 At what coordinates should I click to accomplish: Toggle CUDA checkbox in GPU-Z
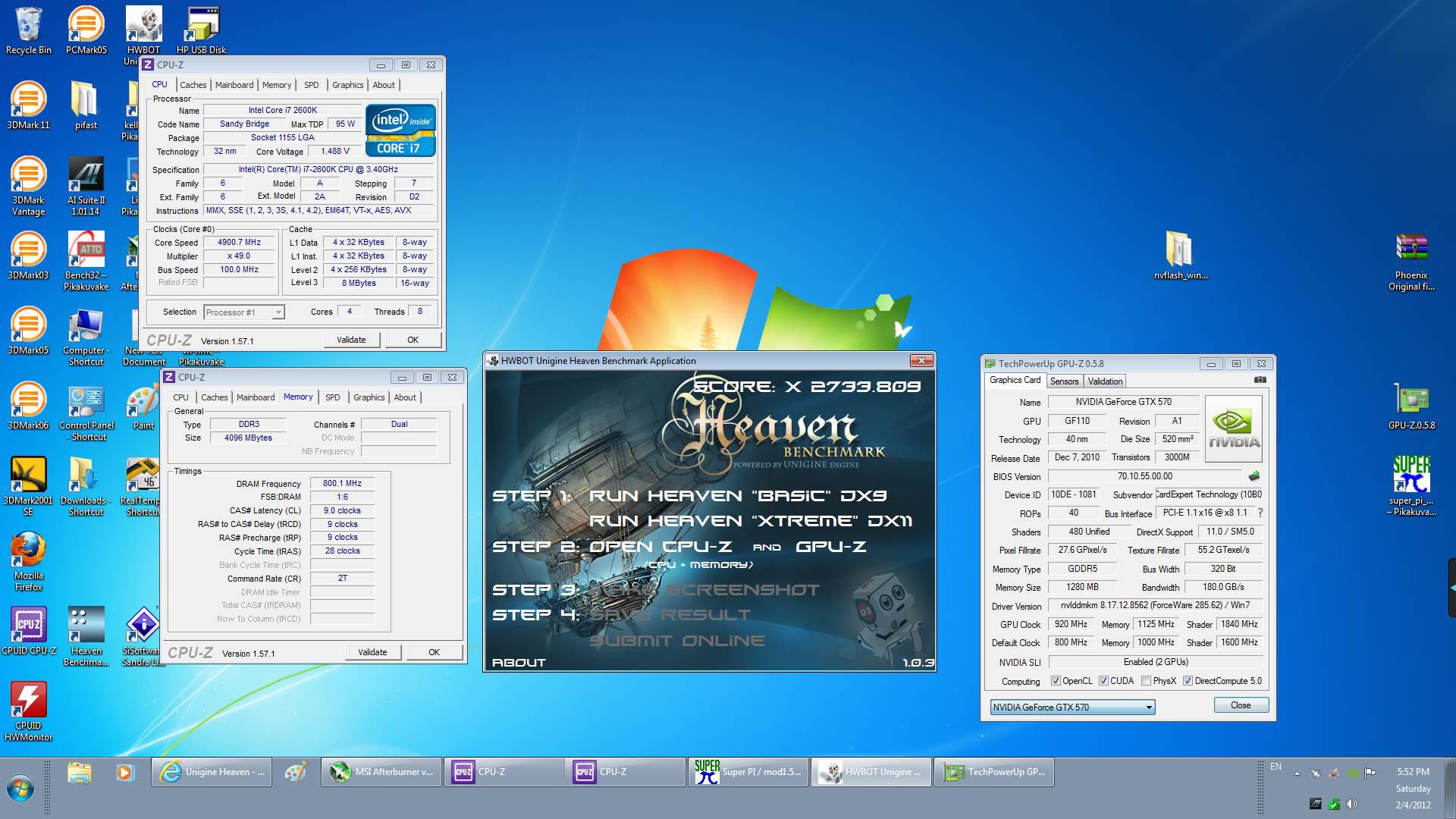(x=1103, y=681)
